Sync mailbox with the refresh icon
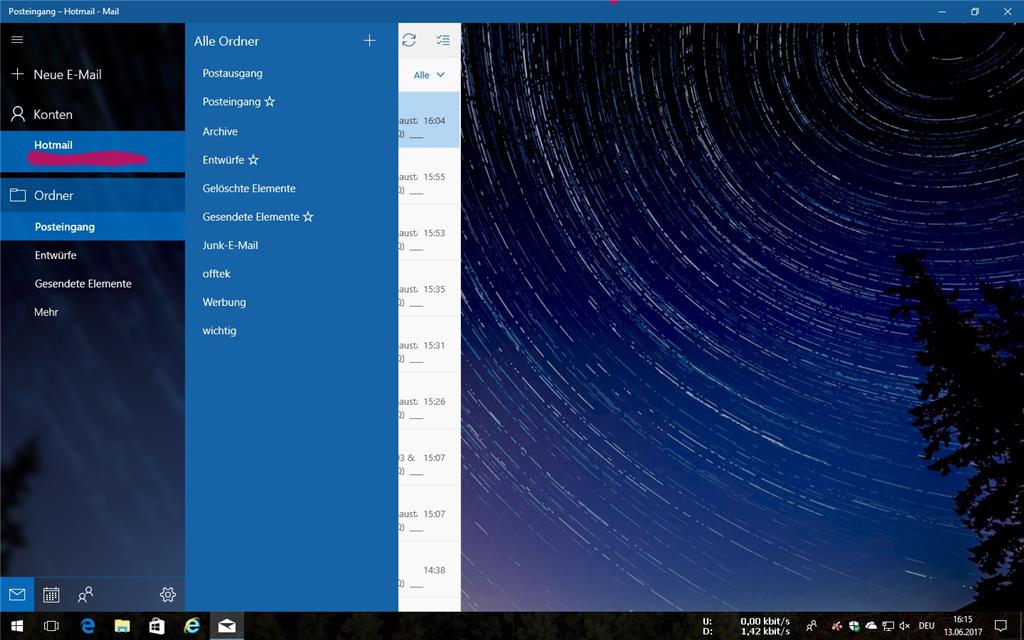The width and height of the screenshot is (1024, 640). (x=409, y=40)
